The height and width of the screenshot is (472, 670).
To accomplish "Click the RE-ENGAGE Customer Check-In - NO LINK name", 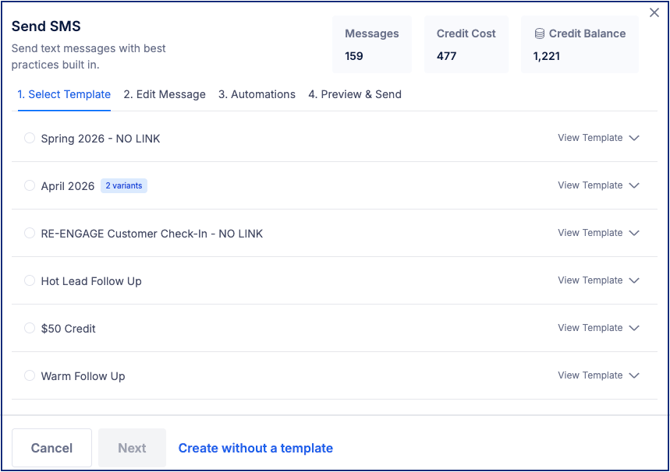I will coord(152,234).
